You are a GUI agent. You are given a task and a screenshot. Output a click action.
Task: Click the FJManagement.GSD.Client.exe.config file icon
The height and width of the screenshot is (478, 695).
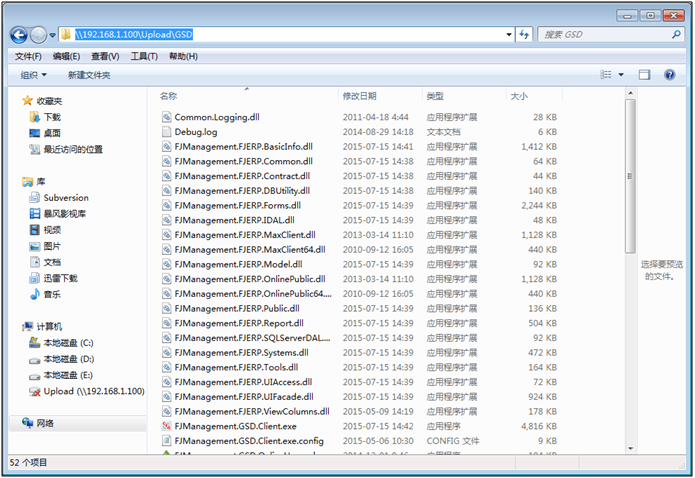click(166, 441)
